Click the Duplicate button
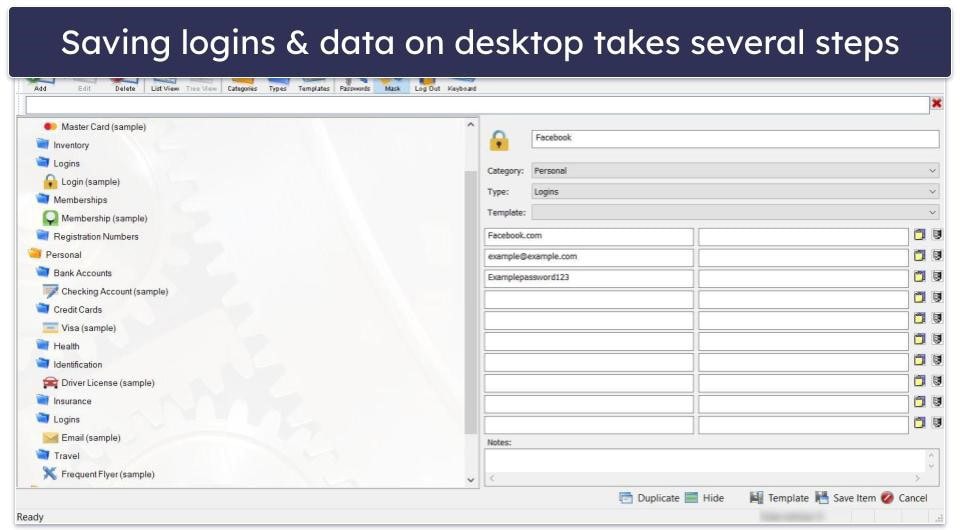The width and height of the screenshot is (960, 530). tap(650, 498)
